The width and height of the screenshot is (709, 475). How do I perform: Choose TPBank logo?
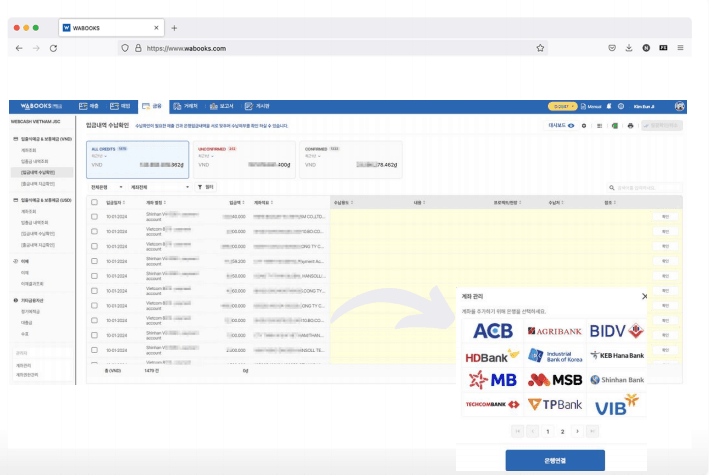[x=555, y=404]
